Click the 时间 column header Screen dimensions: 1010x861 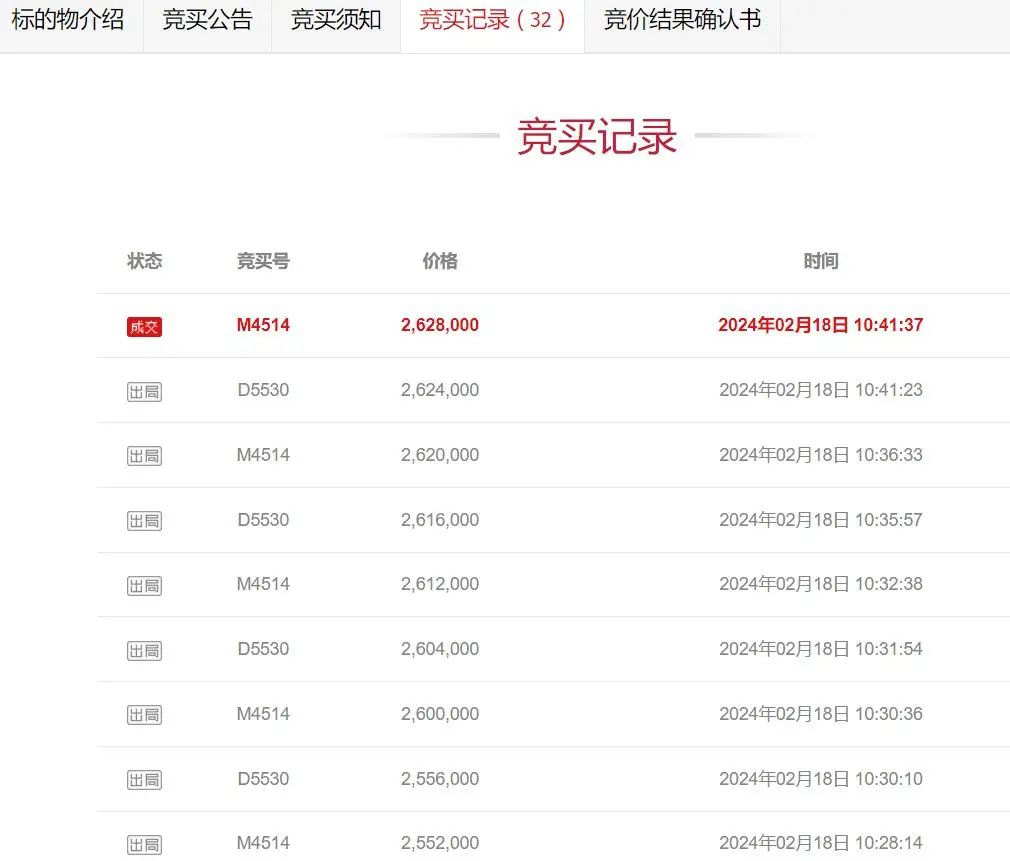pos(821,261)
